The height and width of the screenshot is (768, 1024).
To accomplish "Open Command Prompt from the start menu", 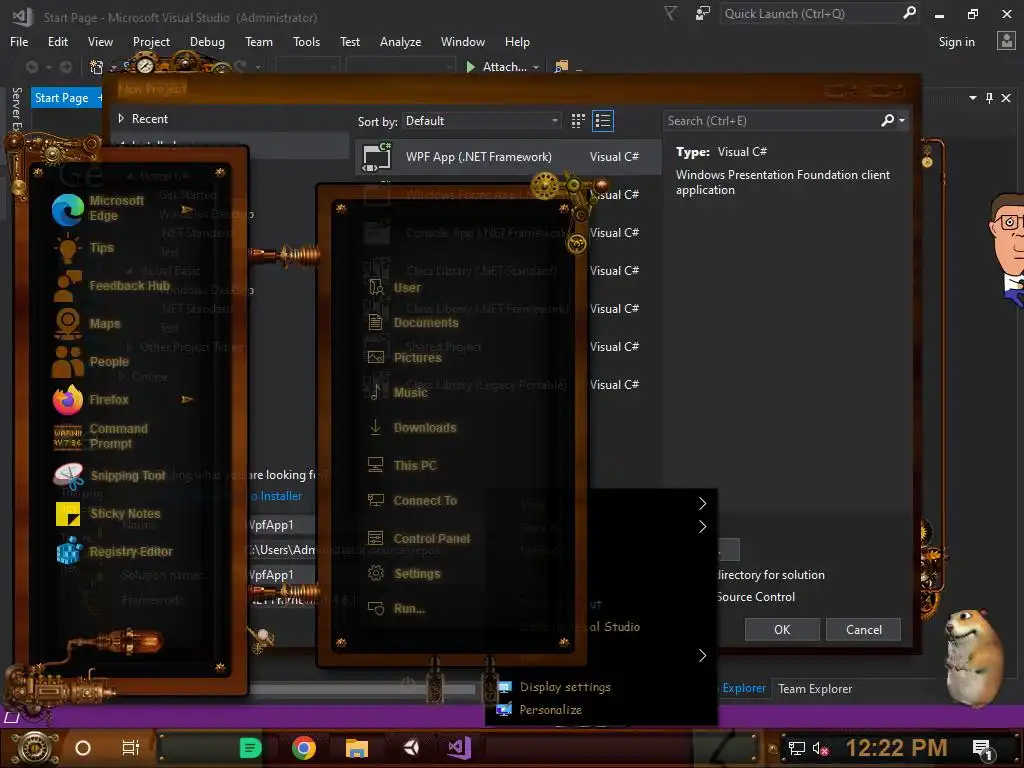I will coord(101,436).
